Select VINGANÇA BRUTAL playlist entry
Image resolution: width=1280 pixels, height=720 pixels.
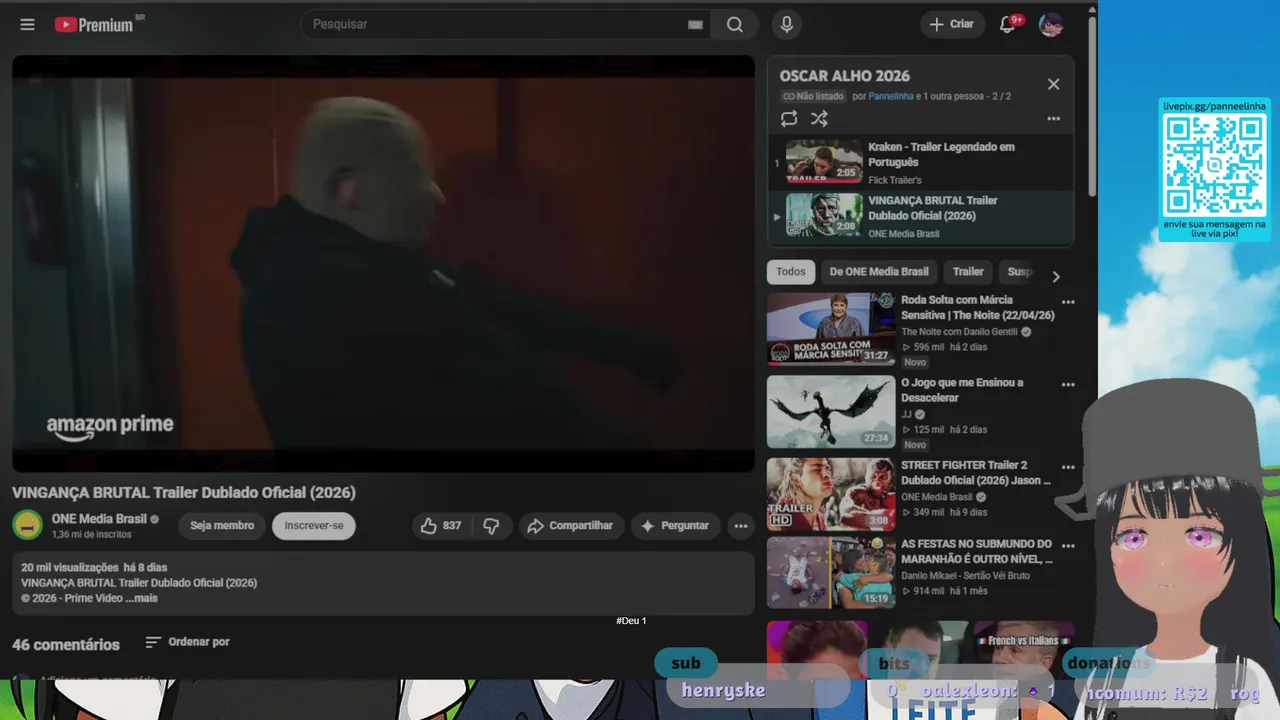pos(920,216)
